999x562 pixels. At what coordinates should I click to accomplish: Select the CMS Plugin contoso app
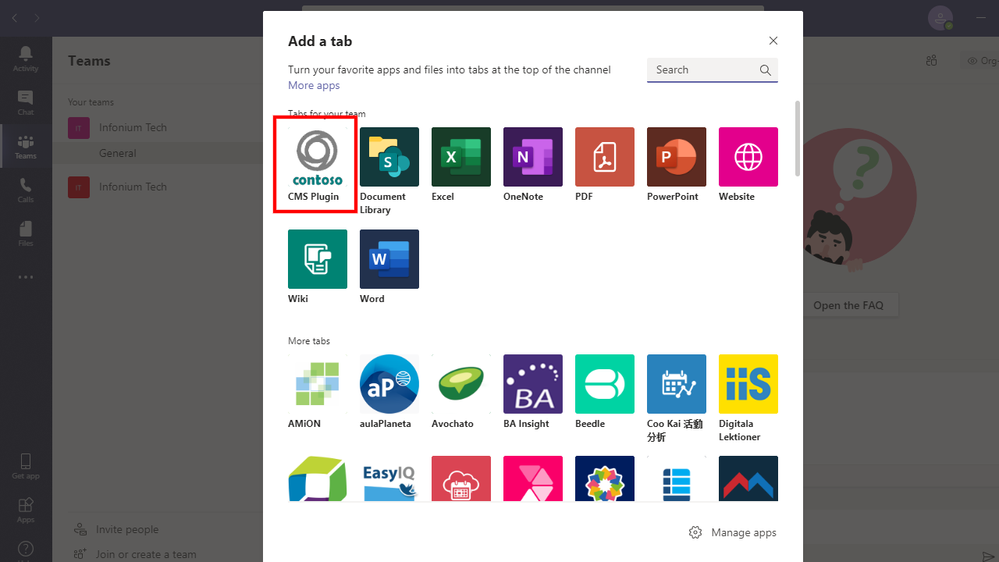click(x=317, y=164)
